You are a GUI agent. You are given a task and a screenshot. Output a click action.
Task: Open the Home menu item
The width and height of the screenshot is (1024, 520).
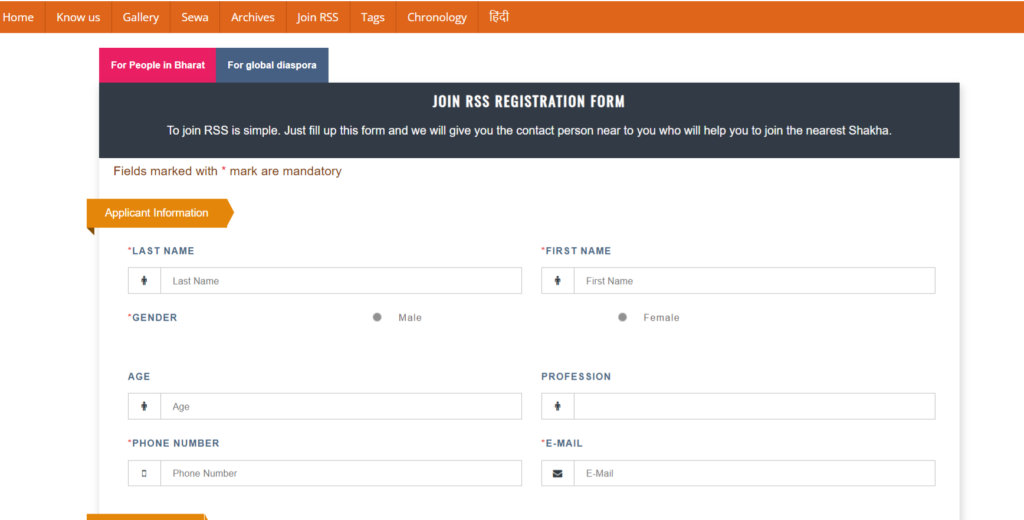pos(18,17)
